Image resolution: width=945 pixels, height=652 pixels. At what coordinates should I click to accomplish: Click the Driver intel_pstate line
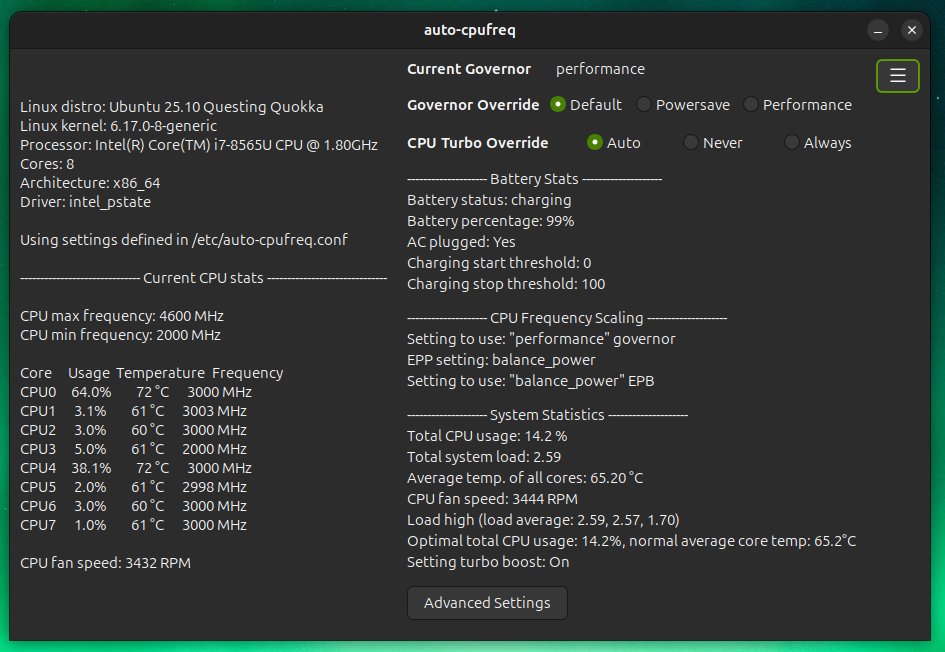coord(86,202)
